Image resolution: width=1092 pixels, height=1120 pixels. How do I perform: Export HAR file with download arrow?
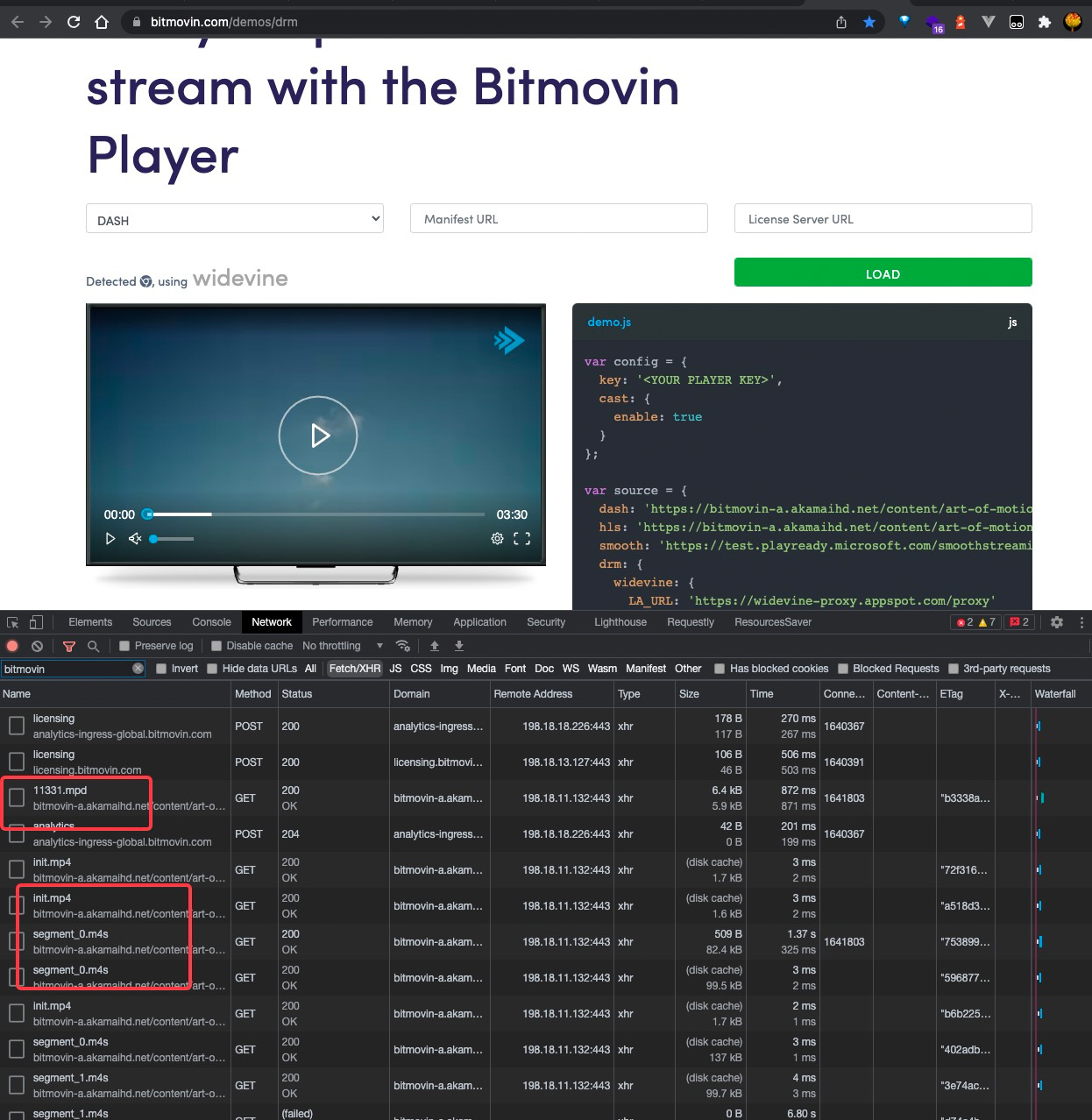click(x=458, y=646)
